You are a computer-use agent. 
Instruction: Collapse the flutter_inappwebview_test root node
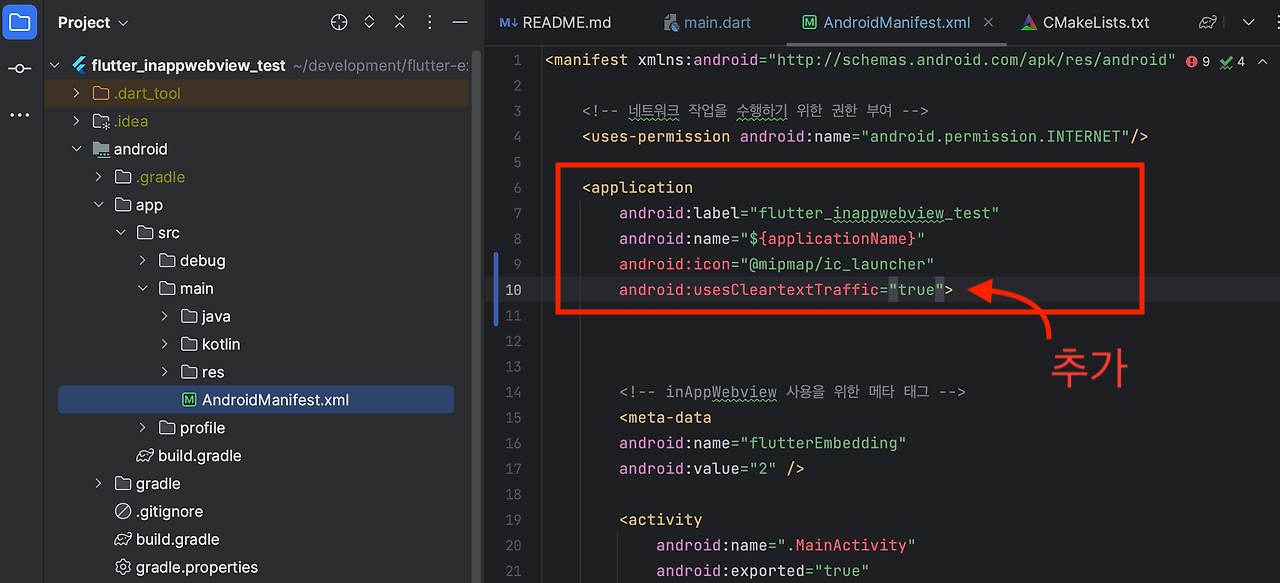tap(54, 65)
